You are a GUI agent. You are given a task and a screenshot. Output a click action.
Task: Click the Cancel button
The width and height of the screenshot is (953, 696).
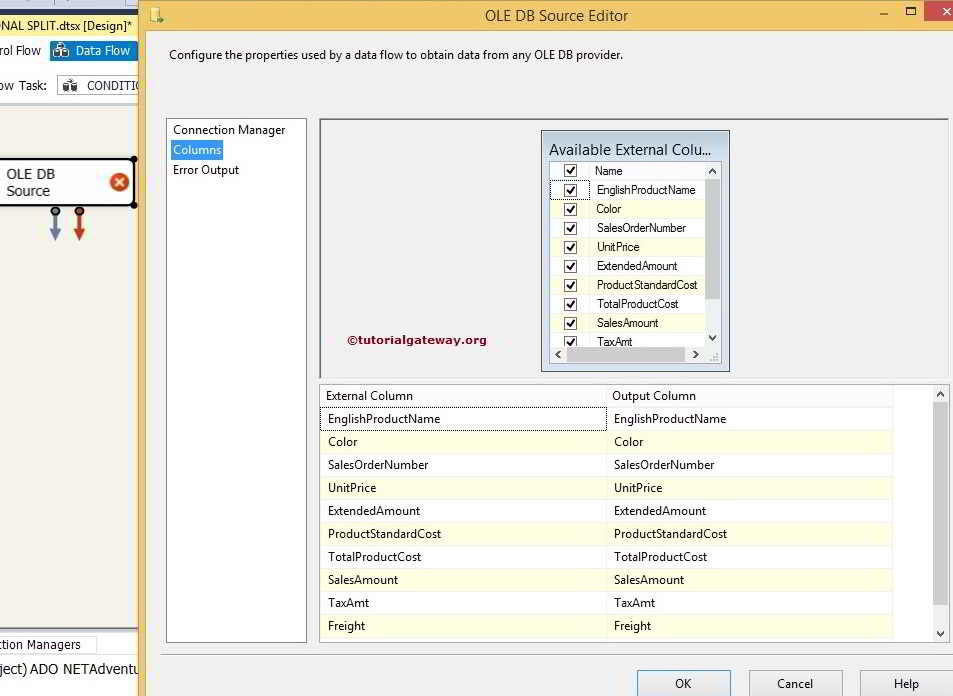point(795,683)
